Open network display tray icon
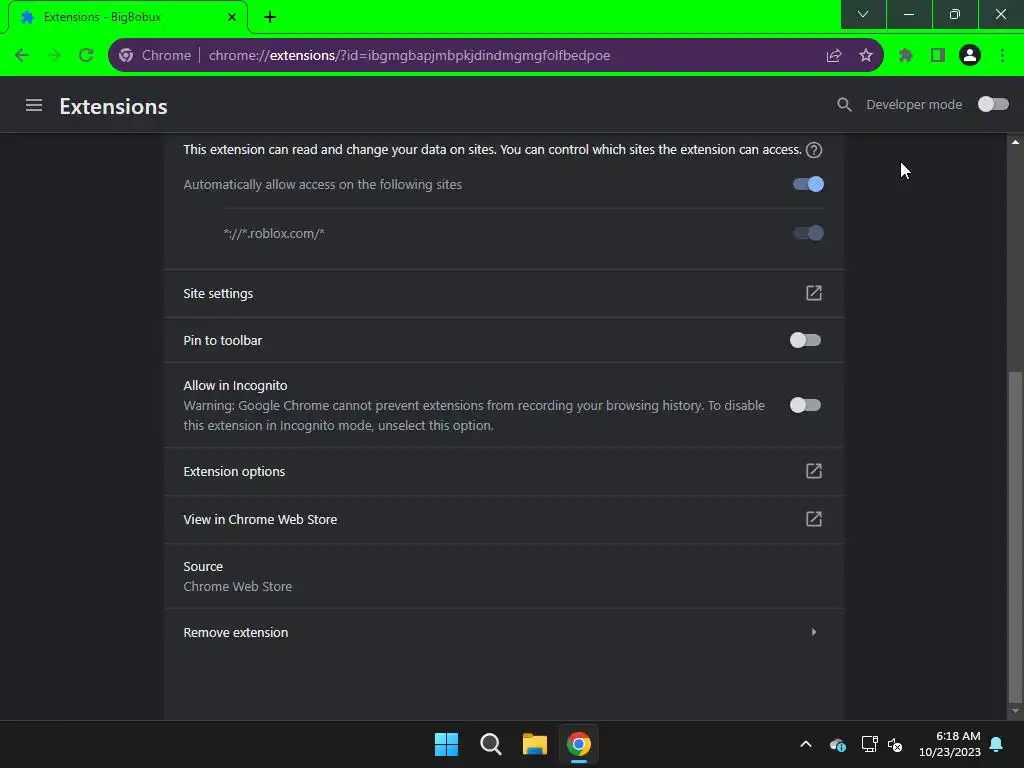 869,744
